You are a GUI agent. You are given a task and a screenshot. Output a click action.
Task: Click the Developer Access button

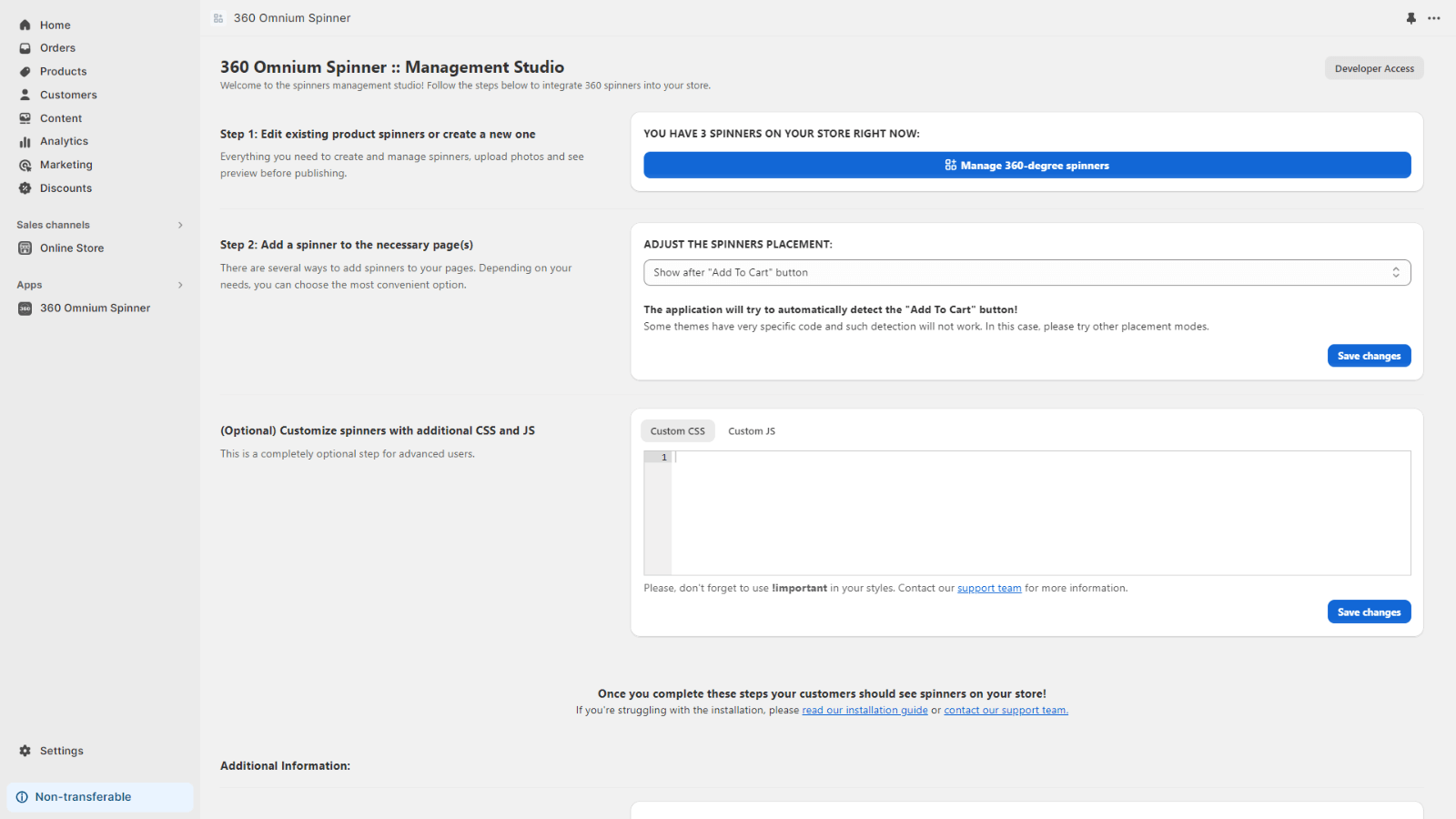pyautogui.click(x=1373, y=68)
